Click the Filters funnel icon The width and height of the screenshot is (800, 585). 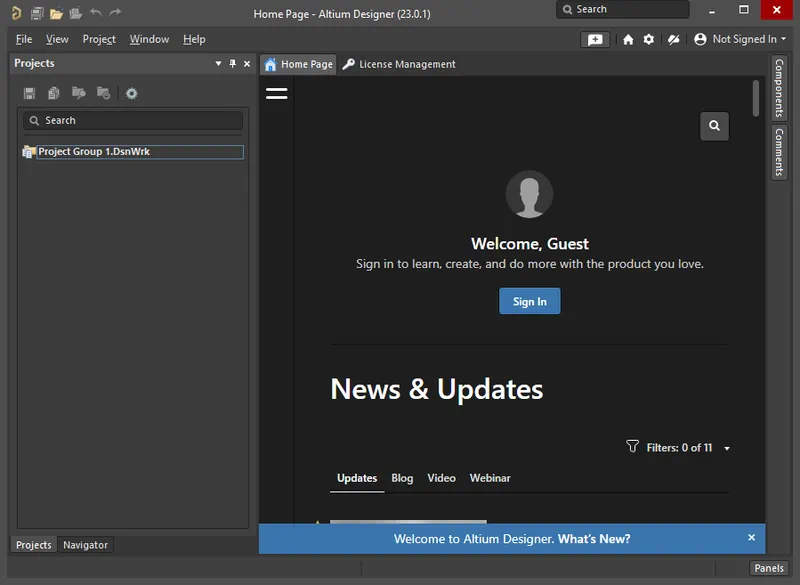pyautogui.click(x=632, y=447)
